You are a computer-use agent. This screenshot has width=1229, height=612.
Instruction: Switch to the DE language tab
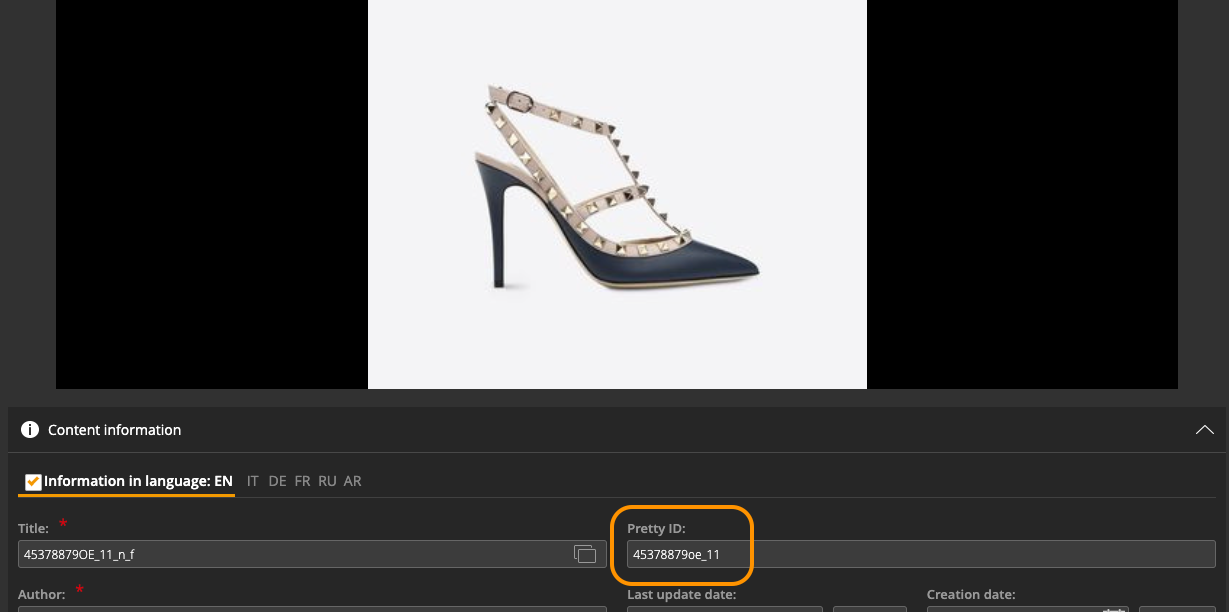click(x=277, y=481)
